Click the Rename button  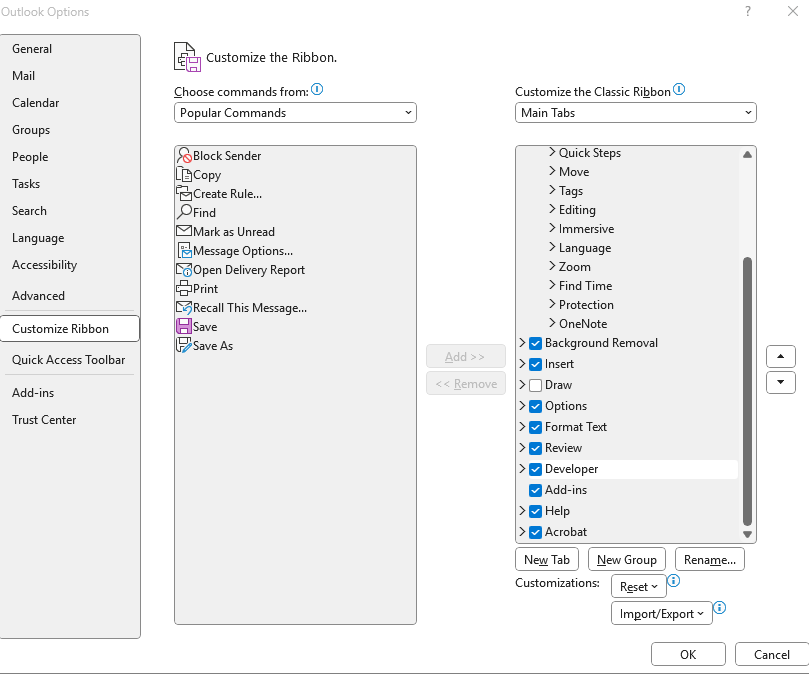[x=709, y=559]
